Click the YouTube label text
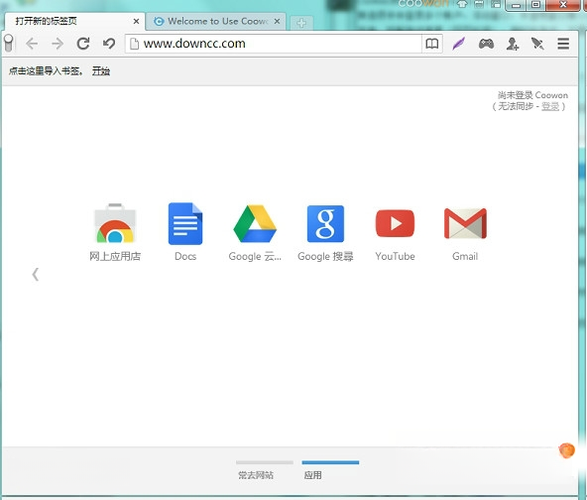The width and height of the screenshot is (587, 500). tap(395, 256)
